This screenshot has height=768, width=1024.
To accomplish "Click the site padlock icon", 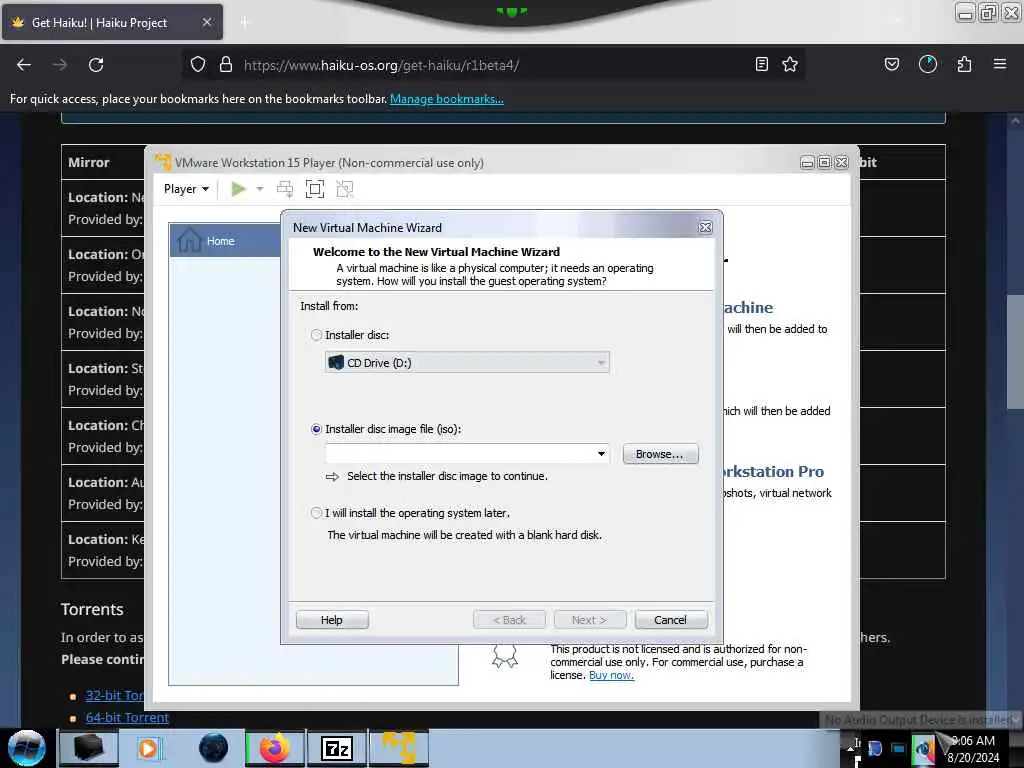I will point(226,65).
